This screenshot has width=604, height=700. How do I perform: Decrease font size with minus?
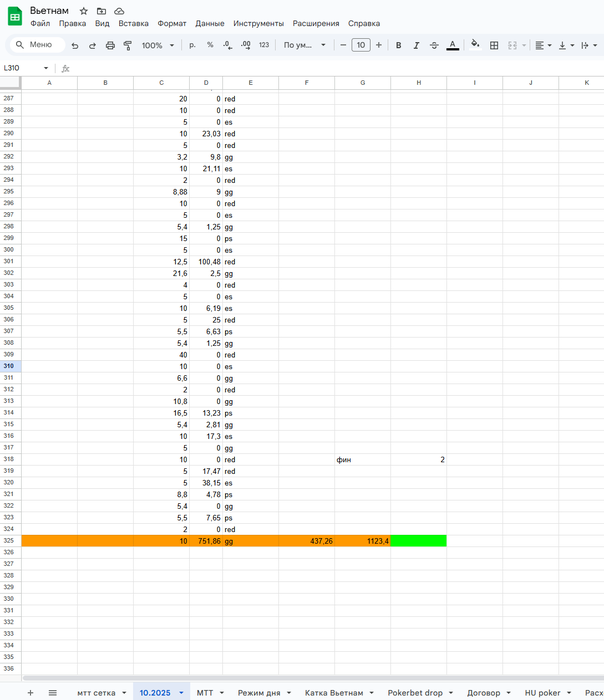343,45
